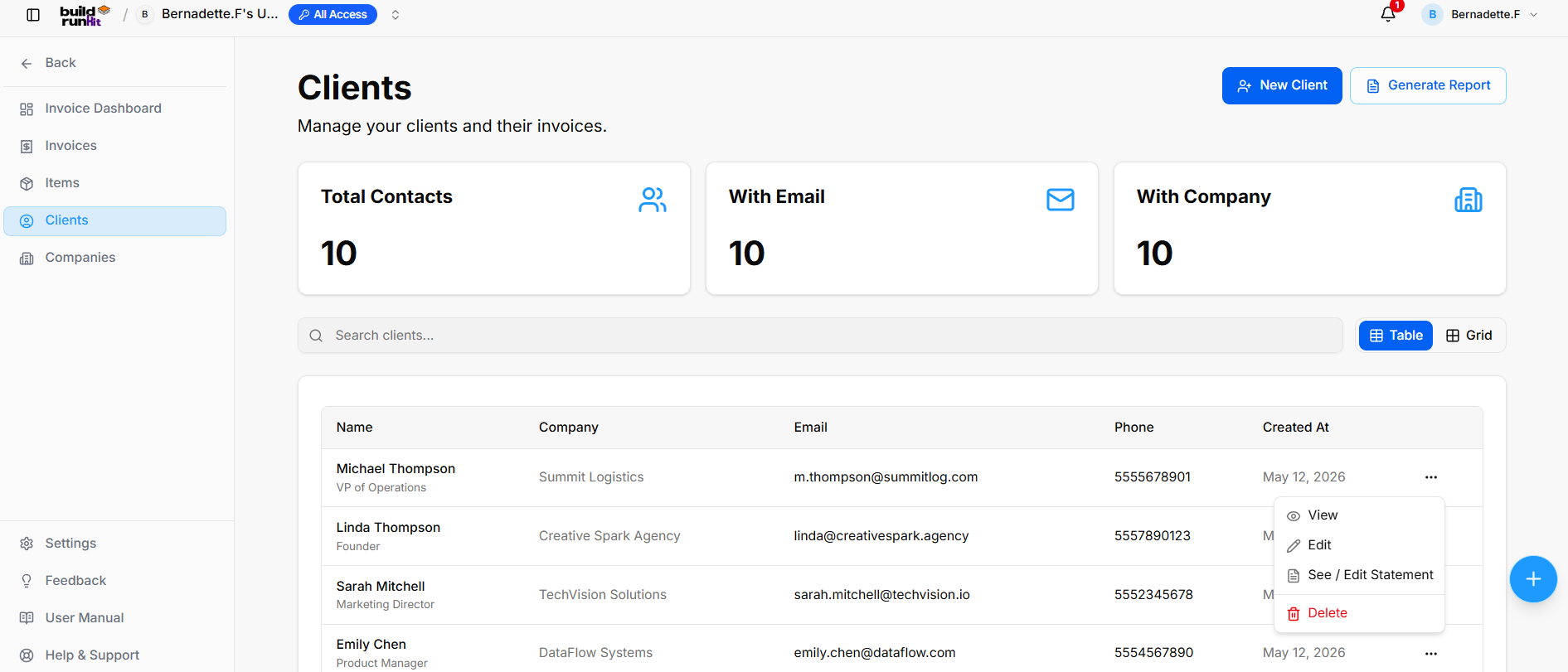Image resolution: width=1568 pixels, height=672 pixels.
Task: Click the Invoice Dashboard sidebar icon
Action: coord(27,109)
